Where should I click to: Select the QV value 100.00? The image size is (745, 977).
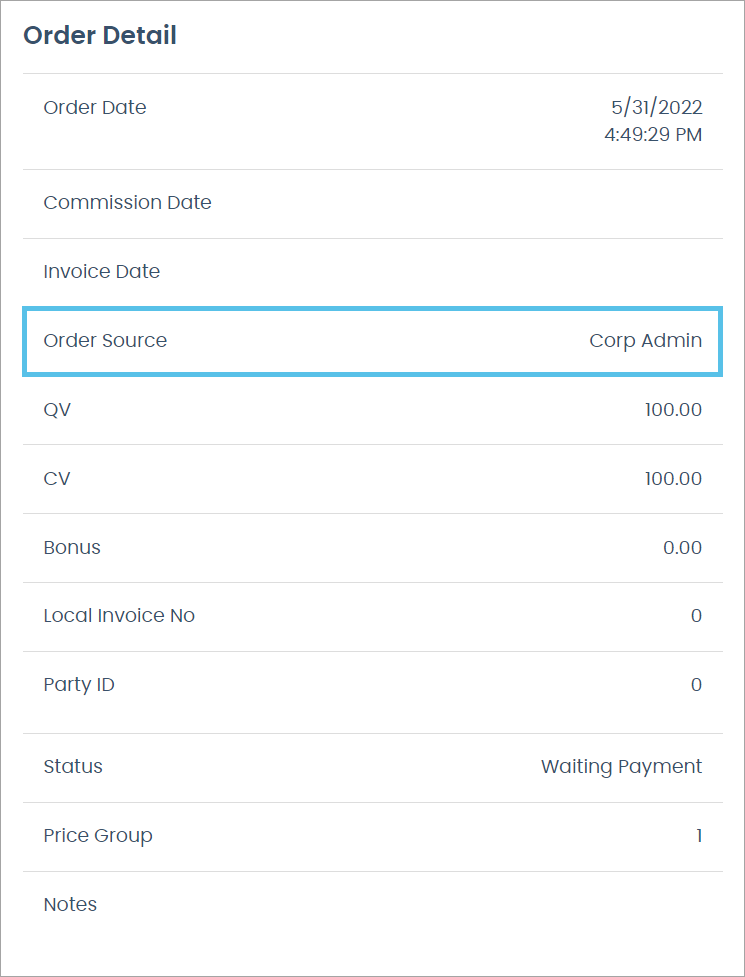[x=673, y=410]
